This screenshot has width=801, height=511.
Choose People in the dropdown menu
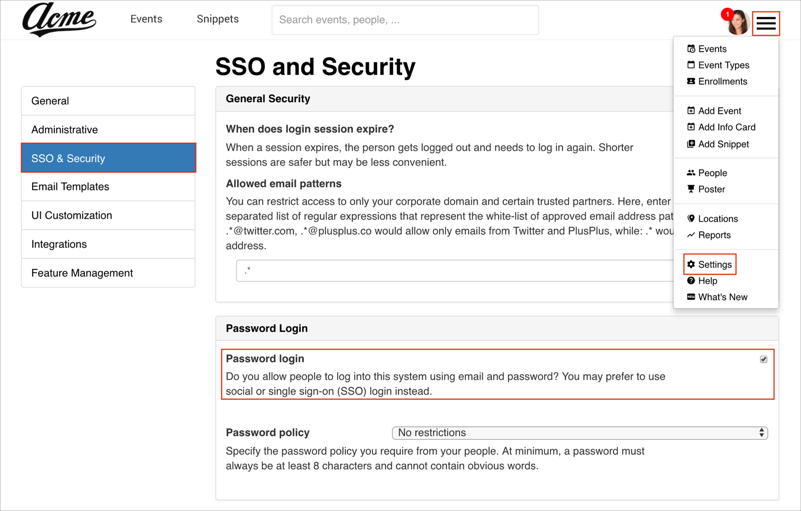(x=712, y=173)
